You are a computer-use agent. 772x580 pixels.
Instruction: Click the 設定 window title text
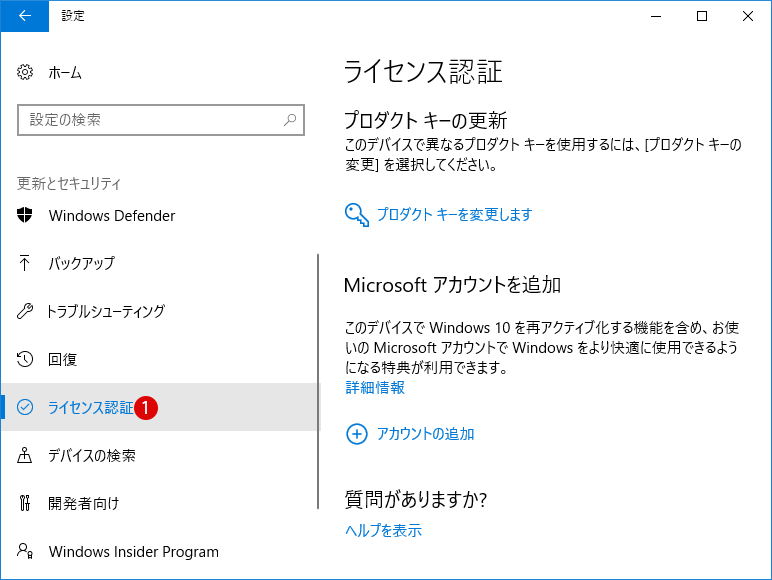tap(73, 16)
